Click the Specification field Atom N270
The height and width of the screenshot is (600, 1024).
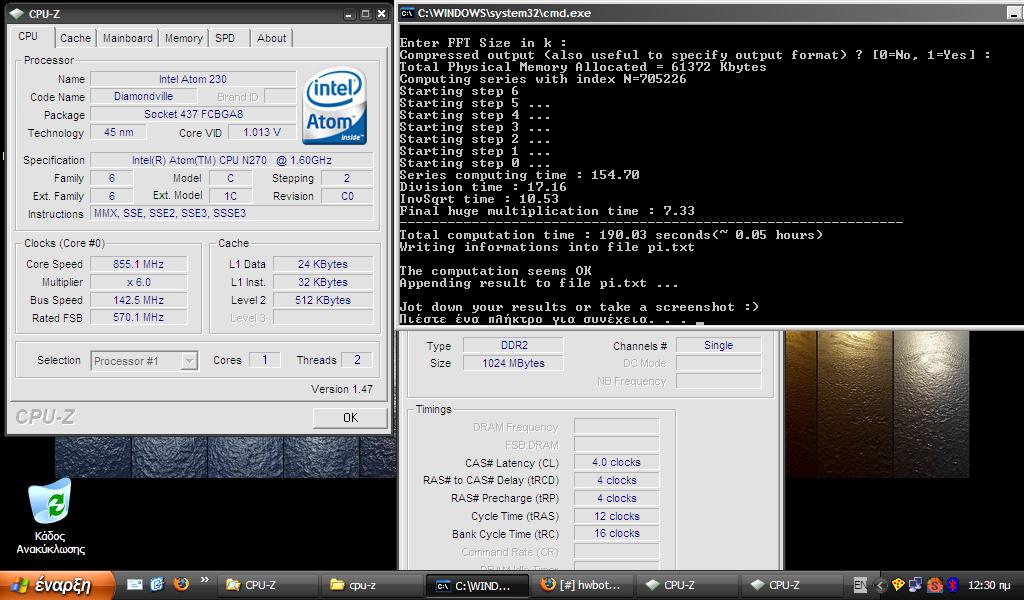[232, 160]
